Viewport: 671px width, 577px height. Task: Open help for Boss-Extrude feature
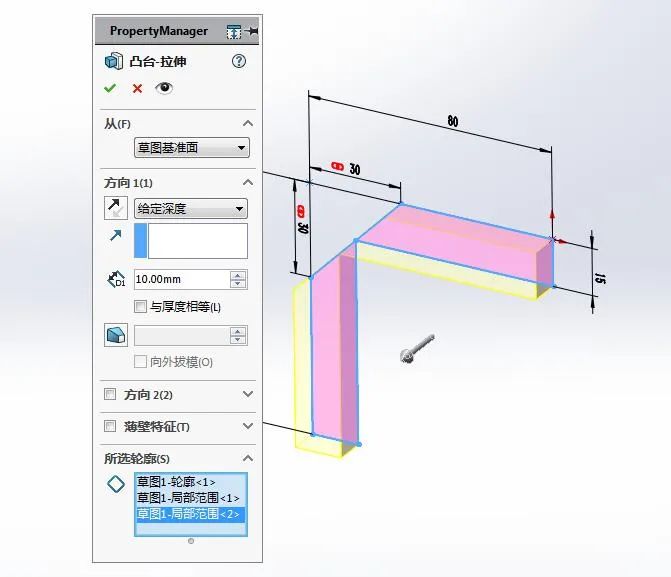(x=239, y=61)
